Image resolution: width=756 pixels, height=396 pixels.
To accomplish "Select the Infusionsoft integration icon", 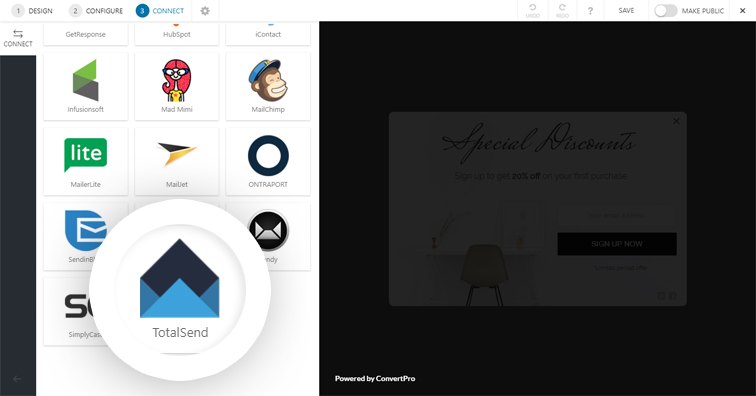I will pos(85,81).
